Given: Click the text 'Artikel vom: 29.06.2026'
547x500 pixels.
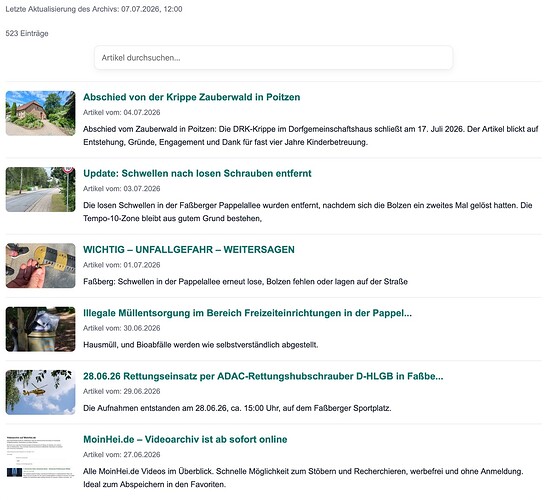Looking at the screenshot, I should (x=122, y=391).
